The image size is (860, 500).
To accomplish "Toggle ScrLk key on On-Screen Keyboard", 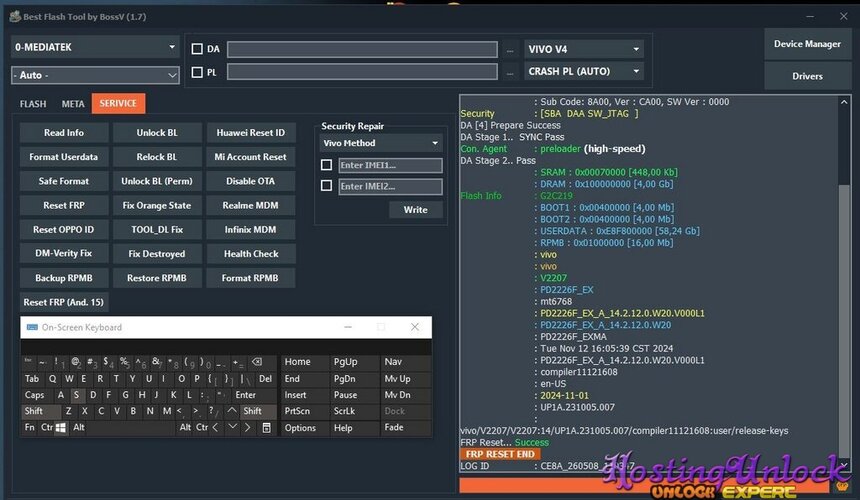I will [x=354, y=411].
